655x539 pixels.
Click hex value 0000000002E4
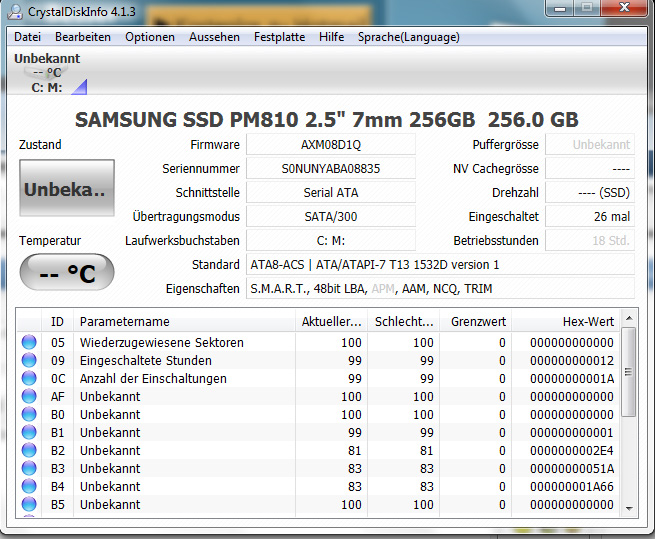pos(571,450)
